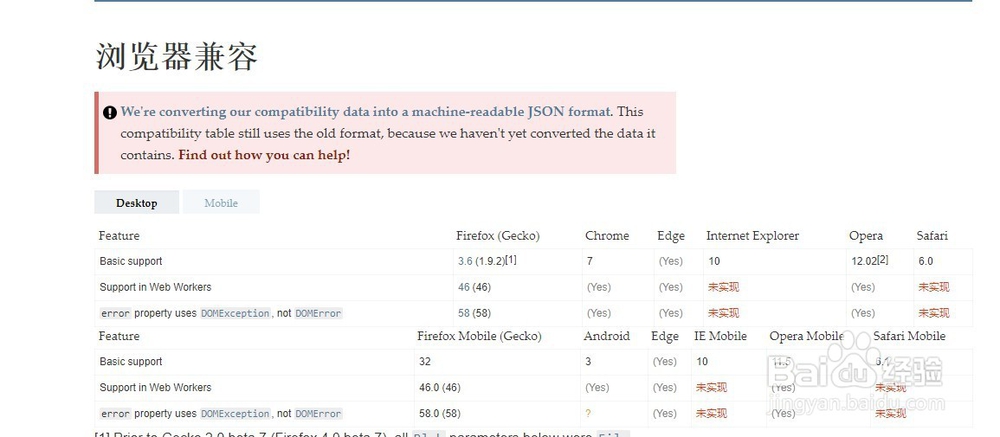
Task: Select the Desktop tab
Action: (x=137, y=203)
